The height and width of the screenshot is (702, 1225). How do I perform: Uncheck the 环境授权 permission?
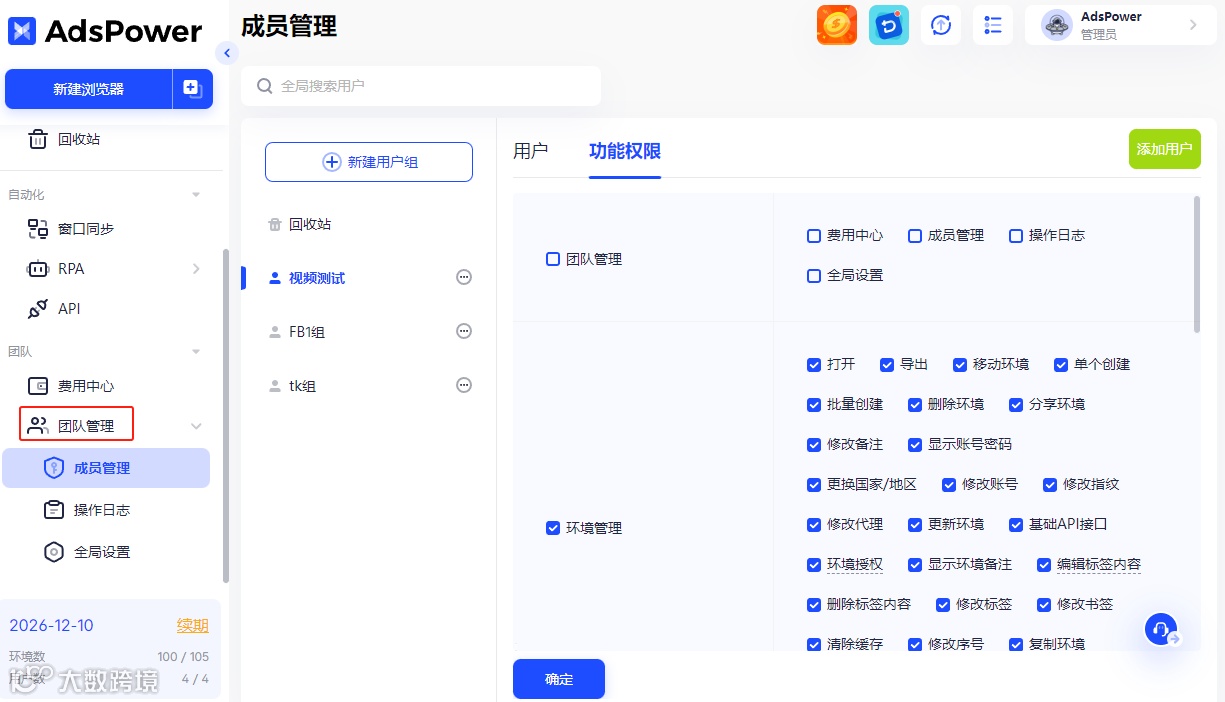(x=814, y=565)
